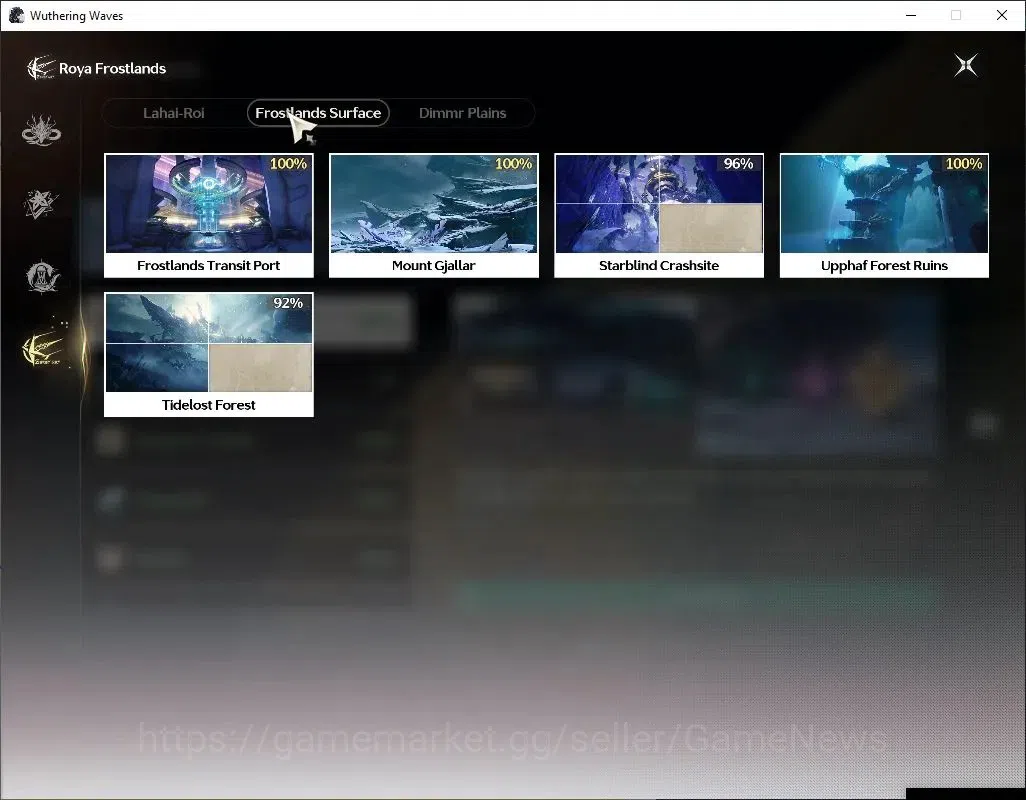Switch to the Dimmr Plains tab
The image size is (1026, 800).
coord(462,113)
